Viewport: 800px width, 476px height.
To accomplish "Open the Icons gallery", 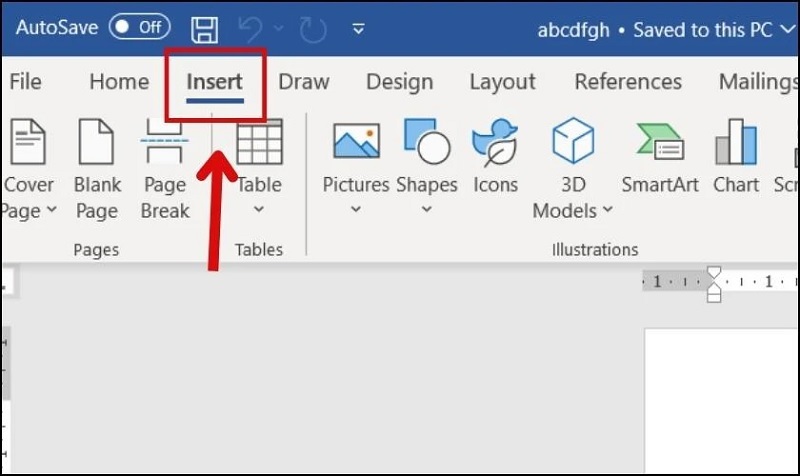I will (x=495, y=158).
